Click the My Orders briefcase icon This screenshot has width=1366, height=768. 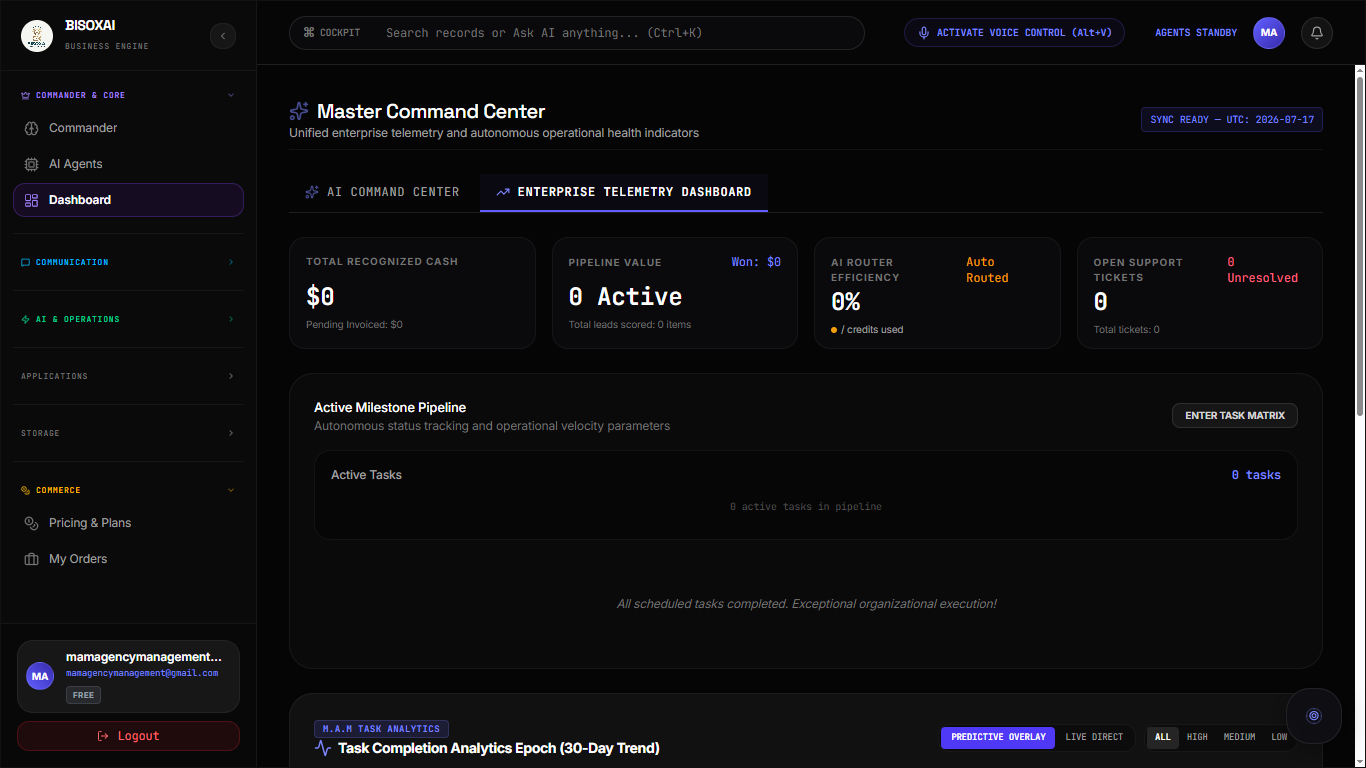tap(31, 559)
